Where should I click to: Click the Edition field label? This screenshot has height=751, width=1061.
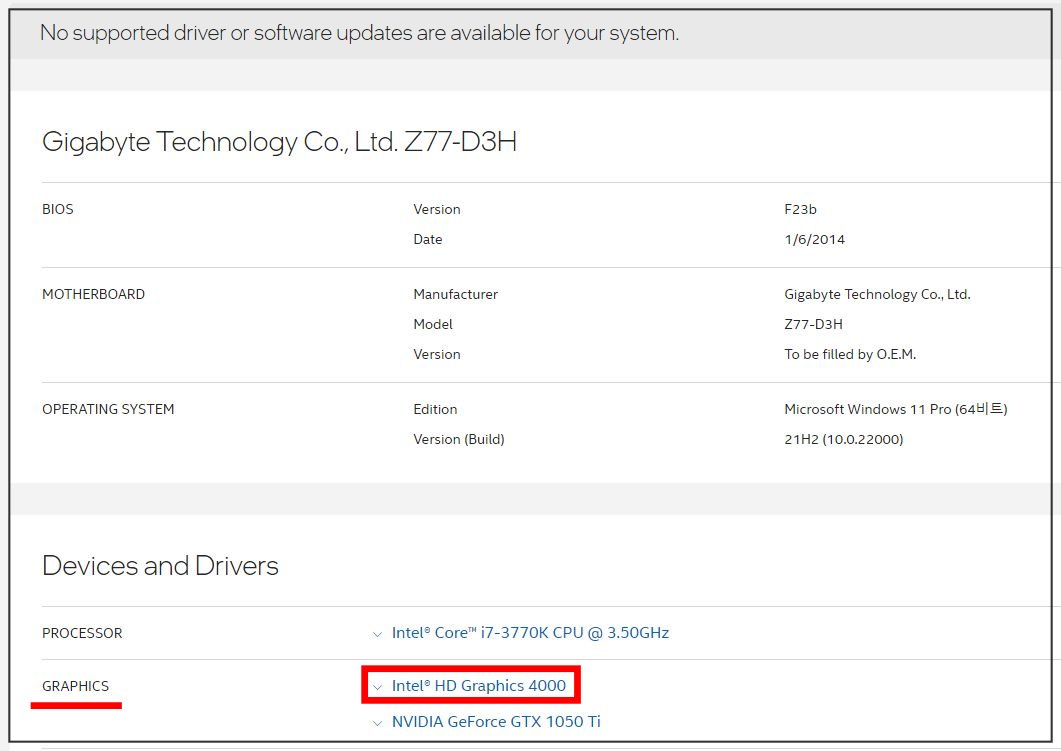[x=435, y=409]
